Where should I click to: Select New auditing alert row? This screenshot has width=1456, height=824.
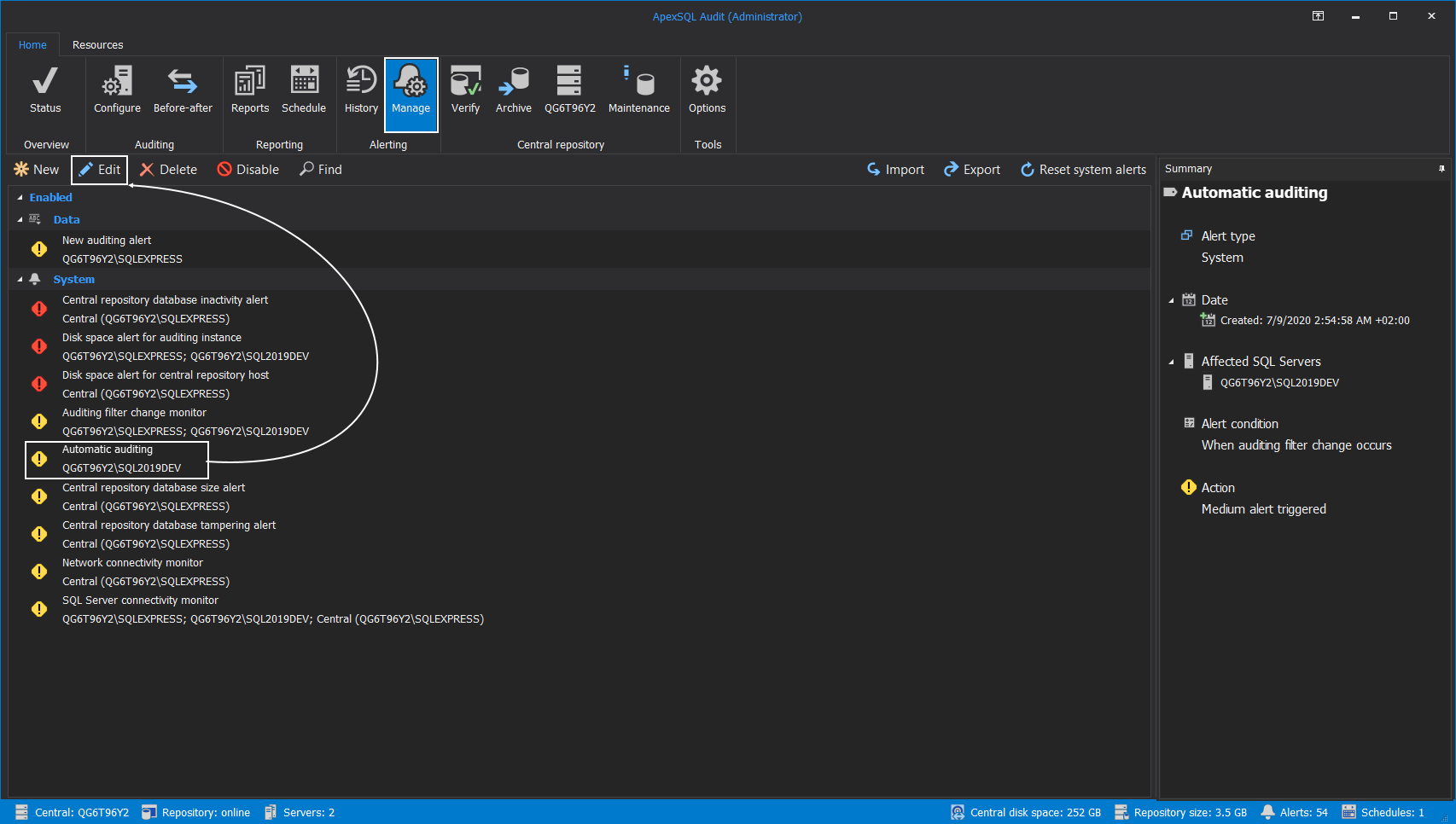click(580, 249)
